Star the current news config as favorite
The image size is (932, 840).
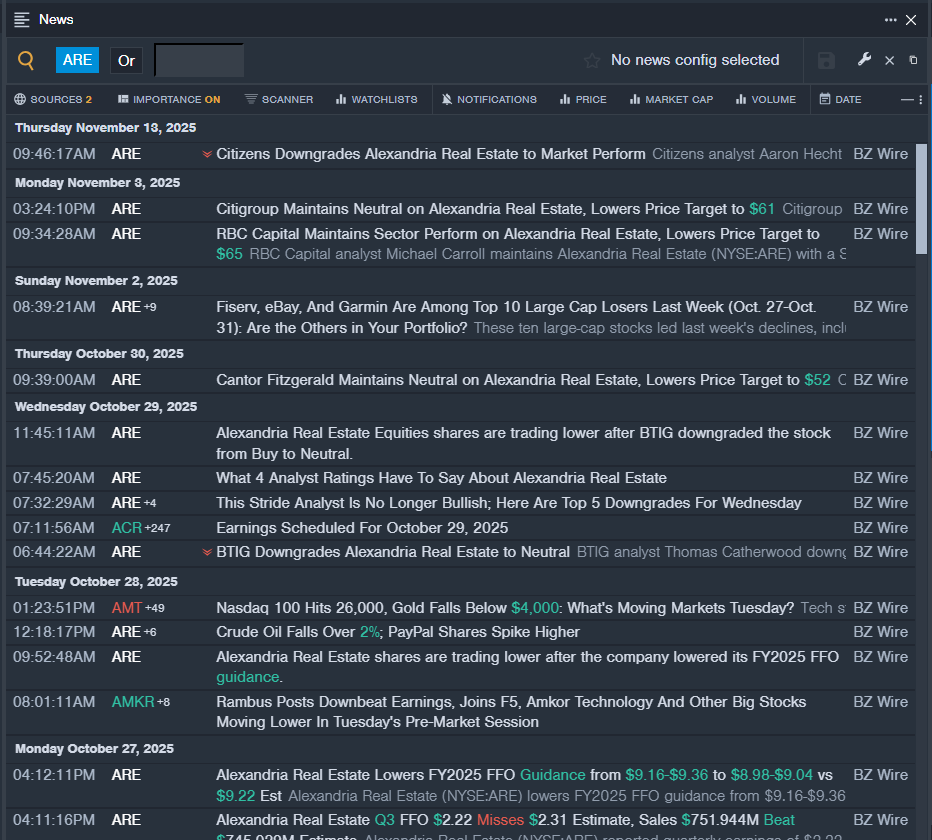click(592, 60)
